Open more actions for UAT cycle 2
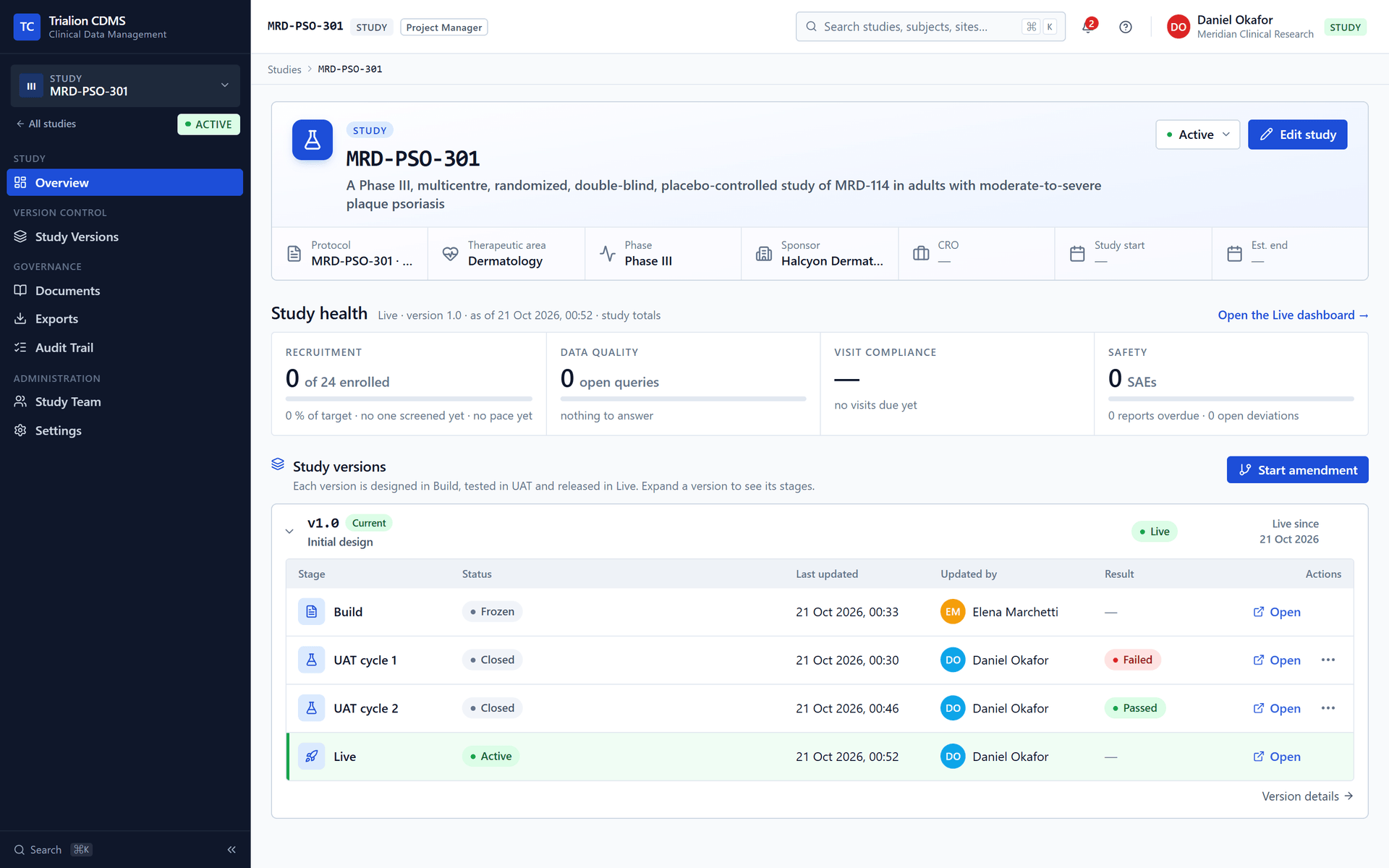This screenshot has width=1389, height=868. point(1328,708)
